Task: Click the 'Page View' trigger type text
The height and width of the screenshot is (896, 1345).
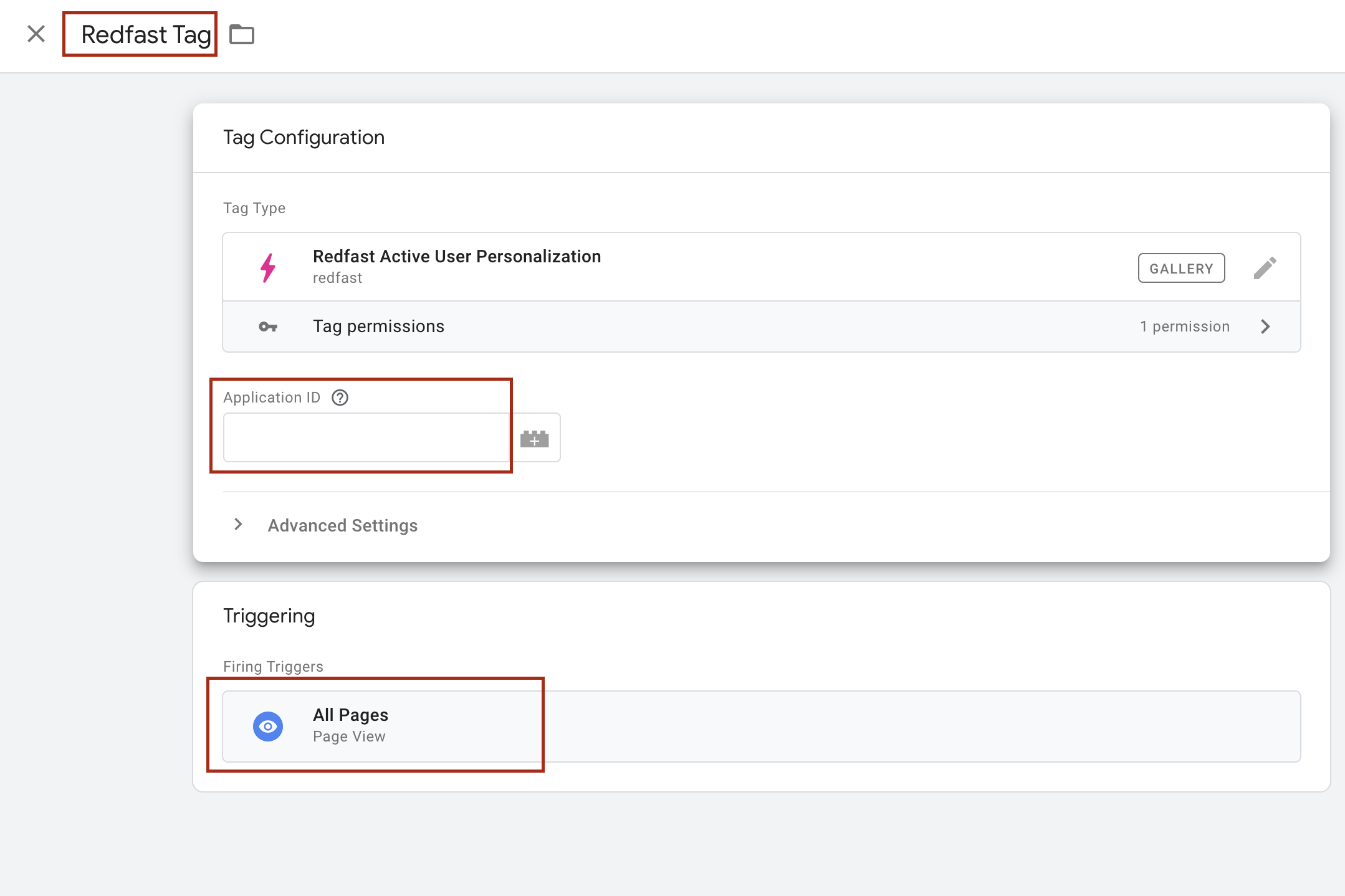Action: 349,736
